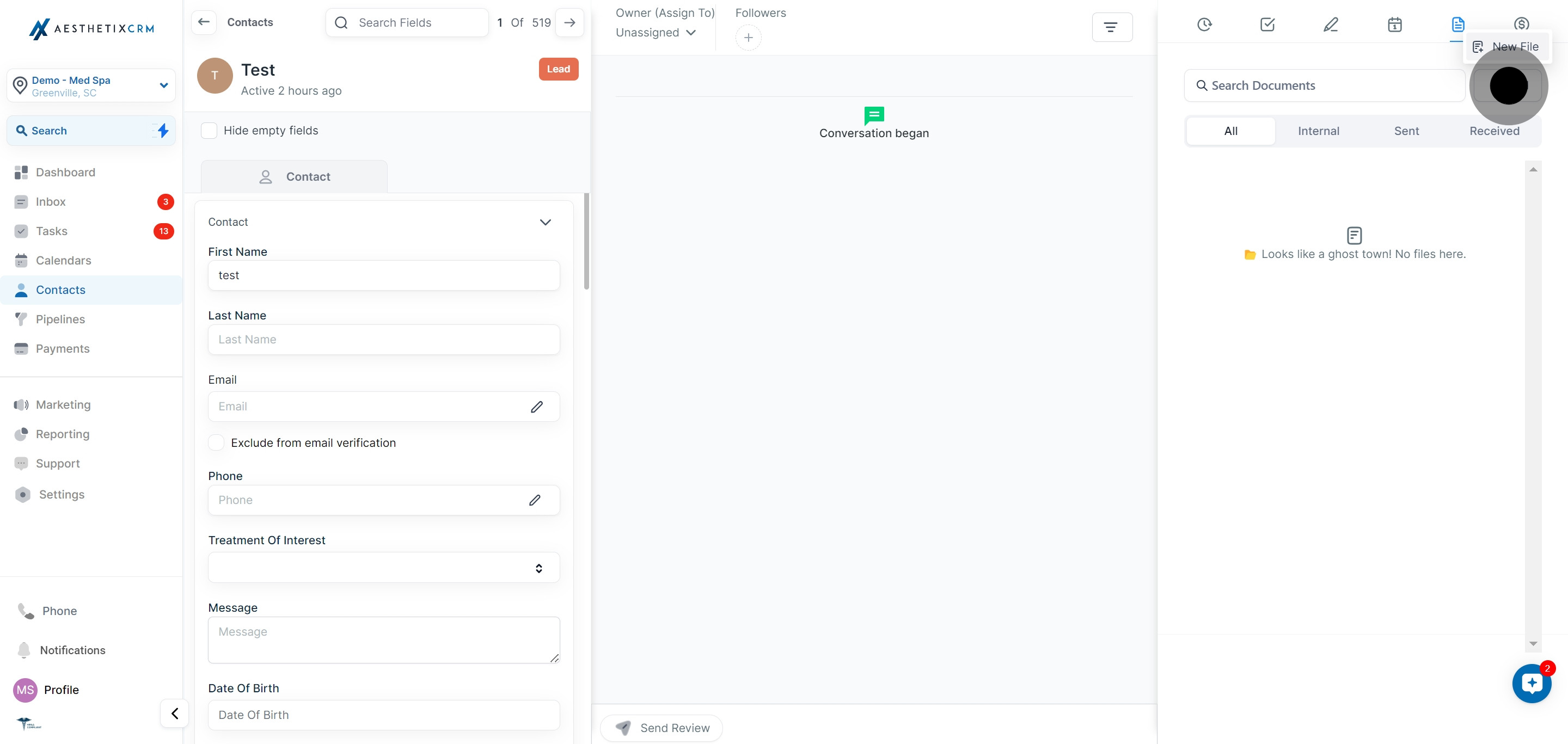Viewport: 1568px width, 744px height.
Task: Open the appointments calendar panel icon
Action: pos(1394,24)
